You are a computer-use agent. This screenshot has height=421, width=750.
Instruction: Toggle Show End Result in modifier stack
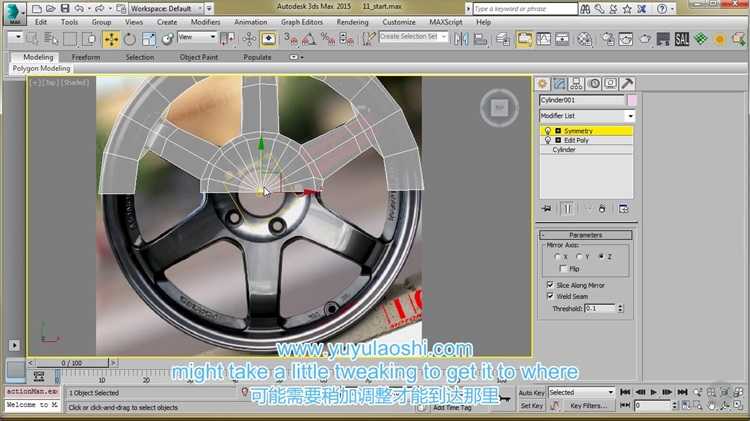coord(567,209)
